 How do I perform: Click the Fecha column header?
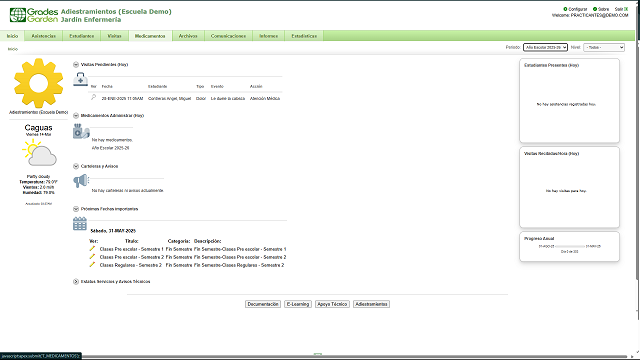(x=107, y=87)
